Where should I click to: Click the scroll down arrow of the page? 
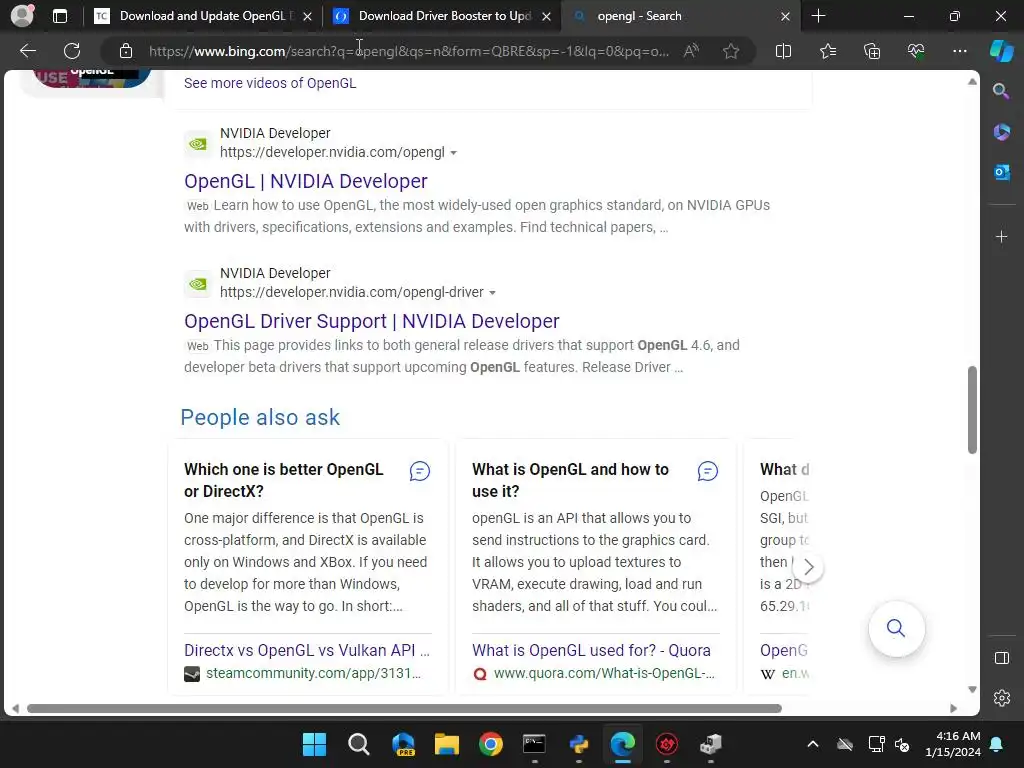click(972, 689)
